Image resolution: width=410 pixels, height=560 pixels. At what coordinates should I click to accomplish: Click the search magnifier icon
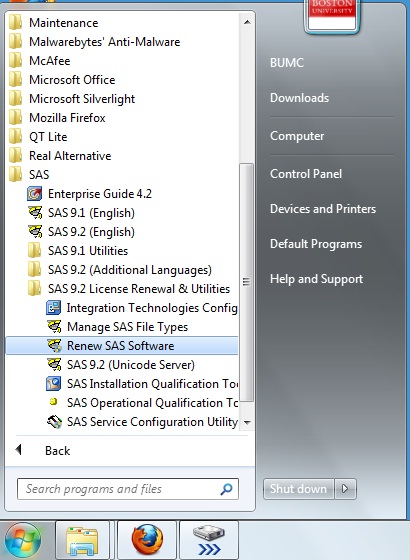click(226, 489)
